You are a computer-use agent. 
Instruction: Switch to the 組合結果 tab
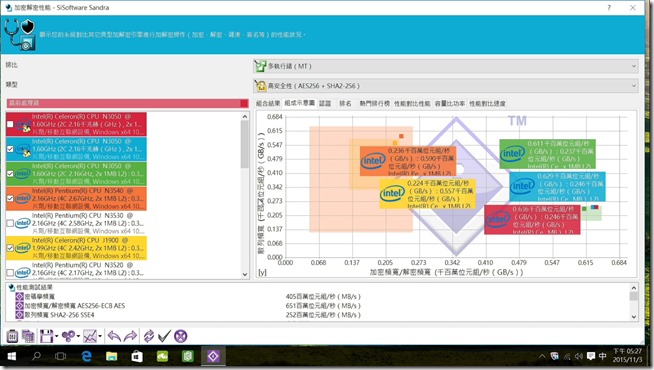point(268,103)
